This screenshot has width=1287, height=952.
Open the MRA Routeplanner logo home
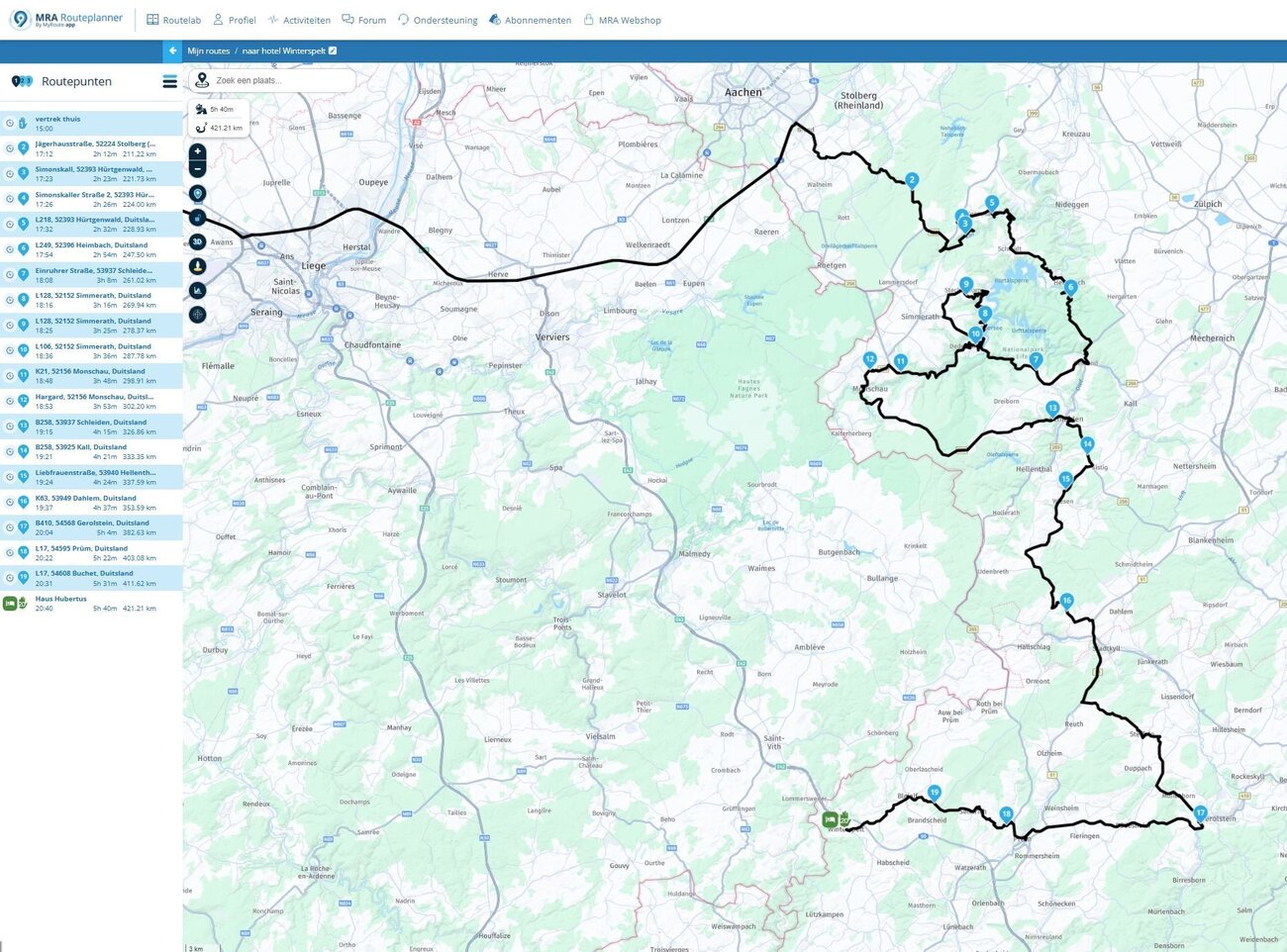pos(66,19)
